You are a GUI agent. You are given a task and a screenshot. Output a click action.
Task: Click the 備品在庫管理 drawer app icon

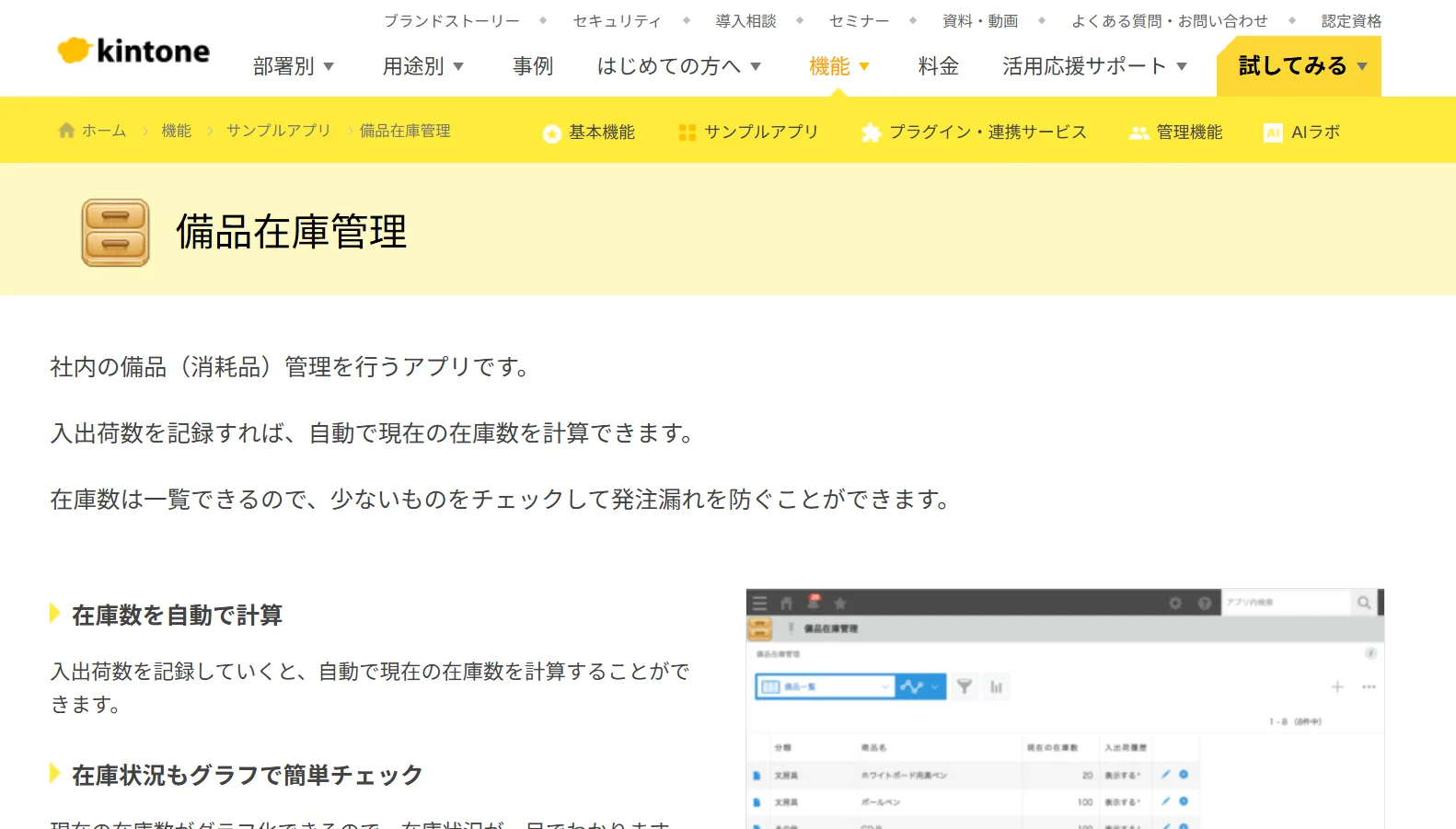[115, 233]
